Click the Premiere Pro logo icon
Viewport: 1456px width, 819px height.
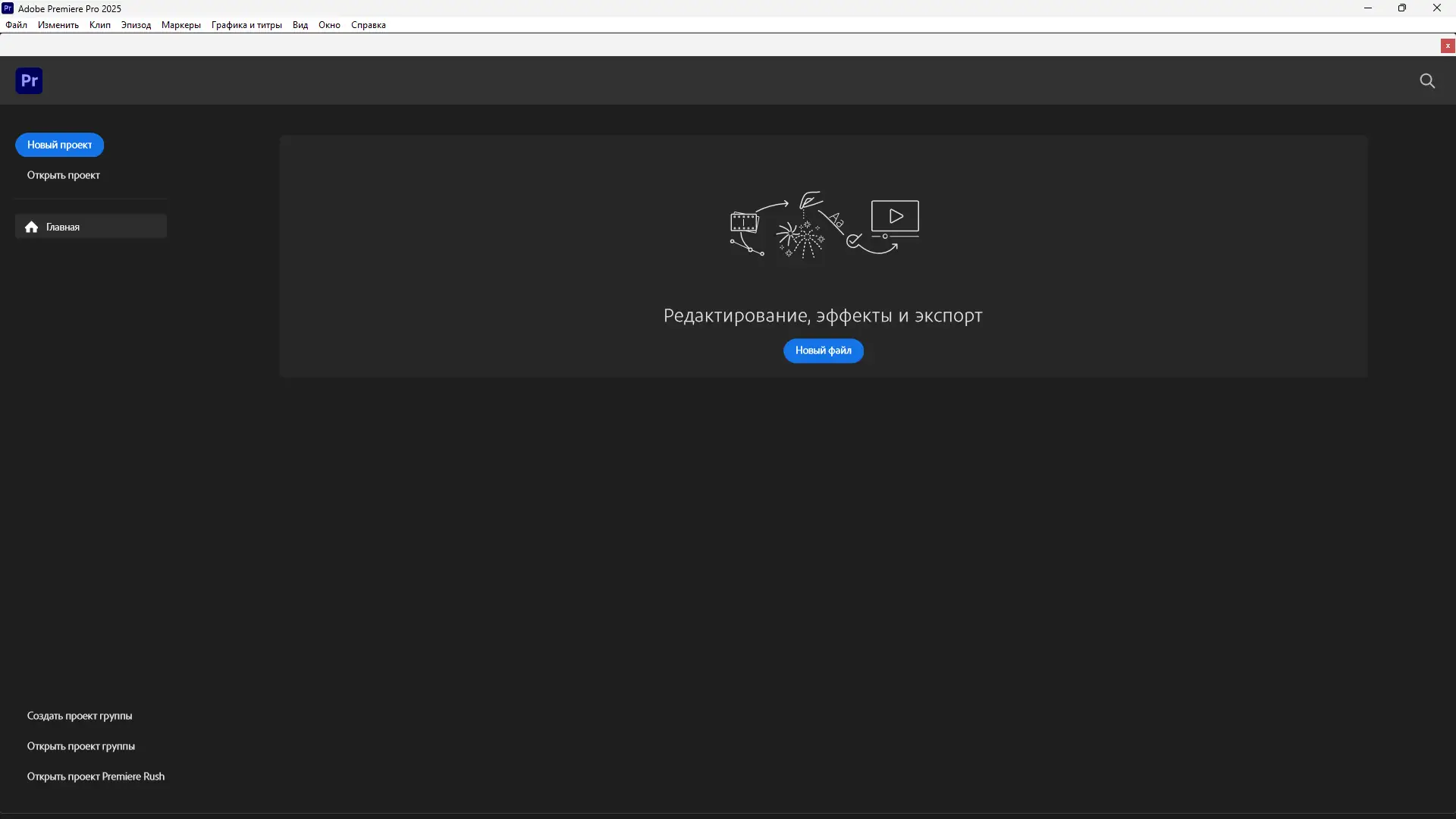coord(29,80)
